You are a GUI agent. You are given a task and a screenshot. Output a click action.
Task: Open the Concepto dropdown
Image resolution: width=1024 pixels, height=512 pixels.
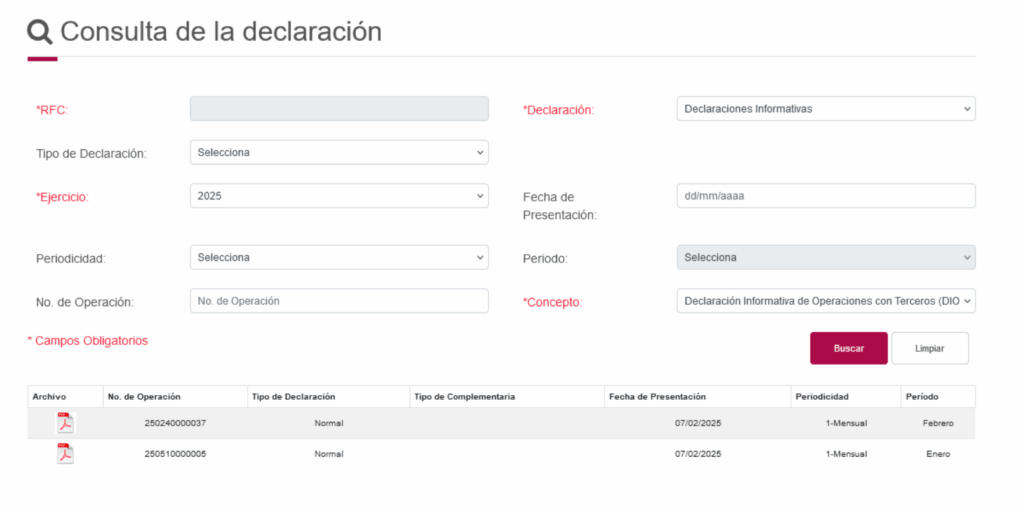point(825,301)
